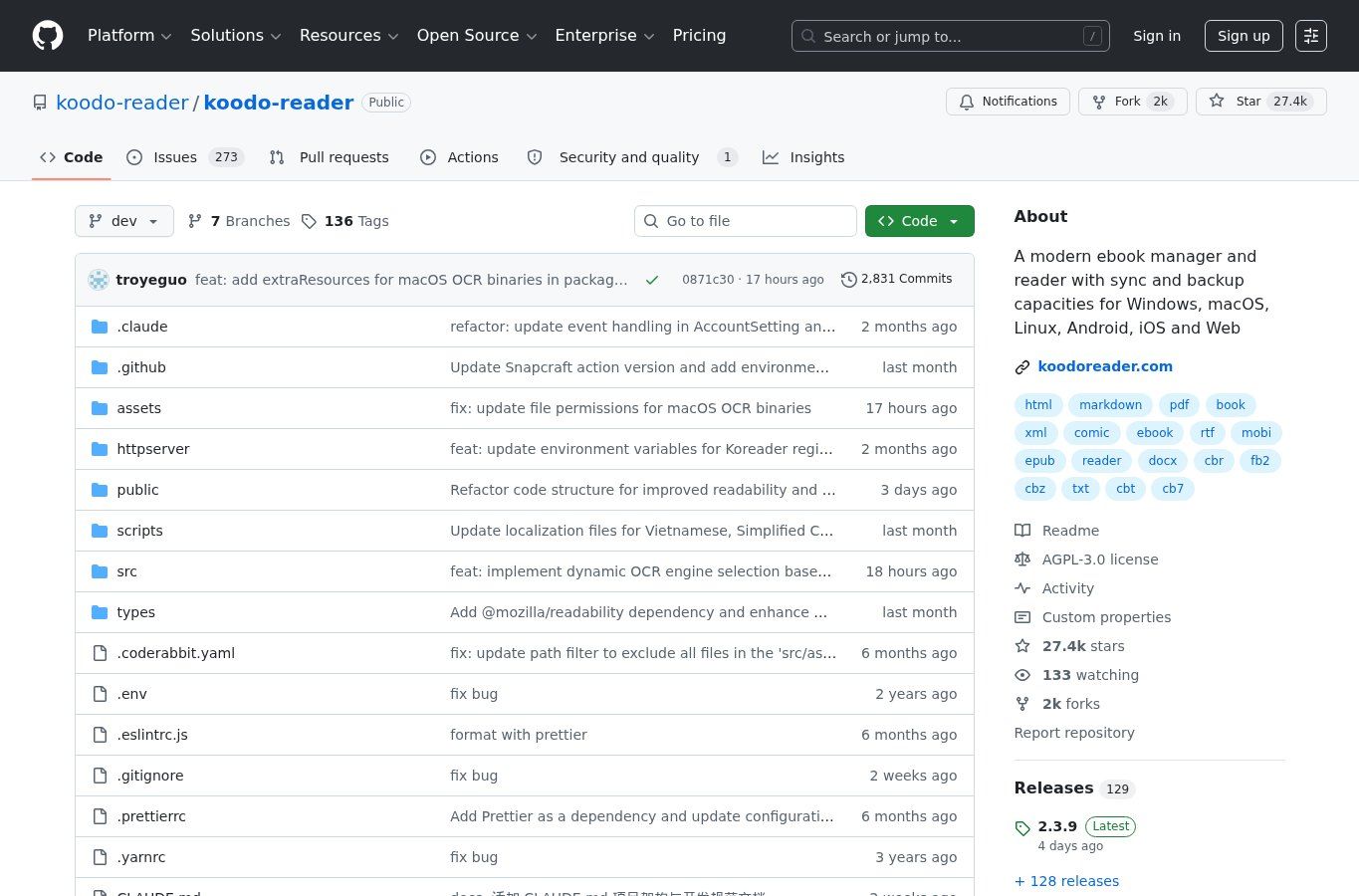Click the tag icon next to 2.3.9 release
Viewport: 1359px width, 896px height.
1022,828
